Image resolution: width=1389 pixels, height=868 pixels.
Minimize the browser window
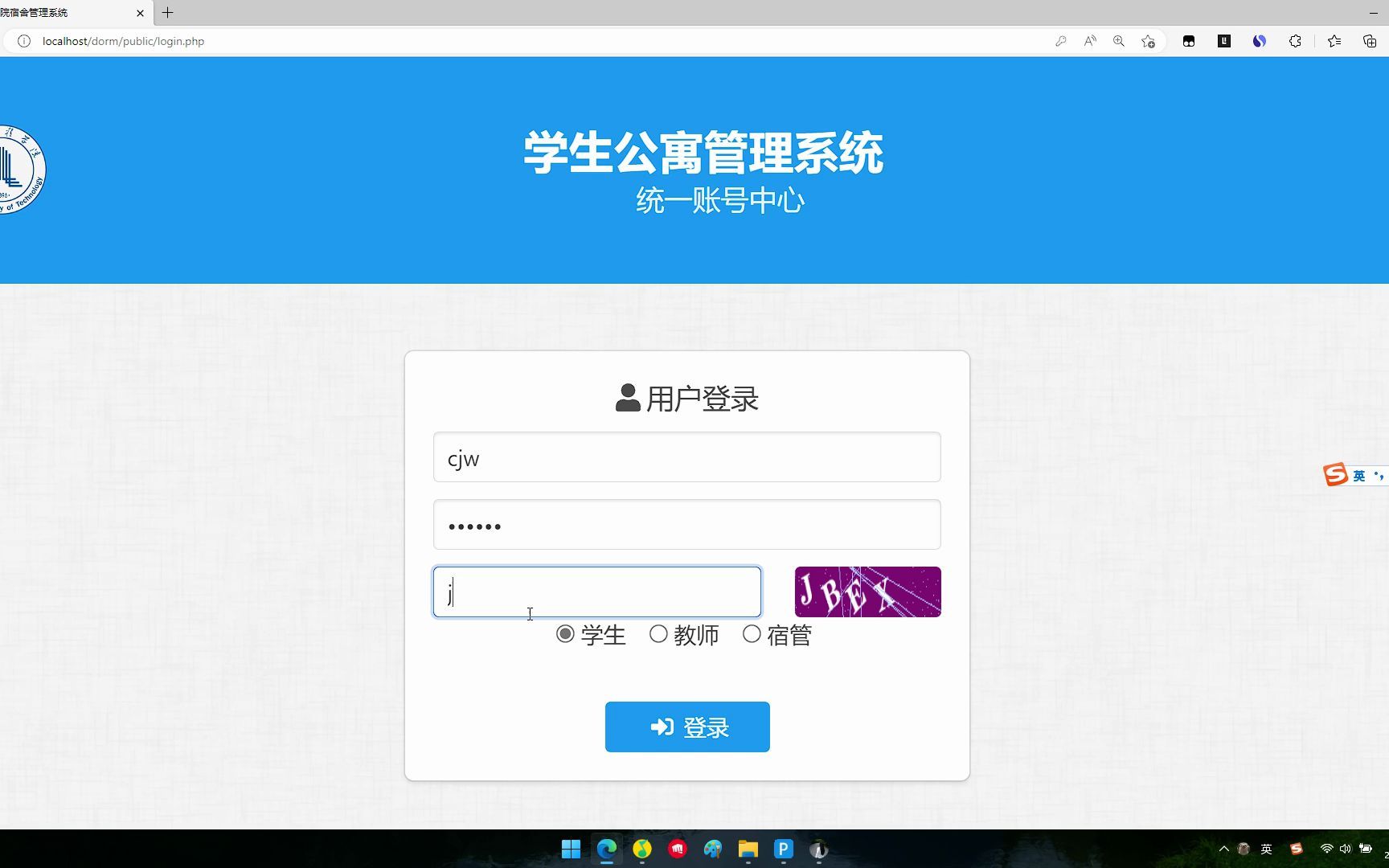[1373, 13]
